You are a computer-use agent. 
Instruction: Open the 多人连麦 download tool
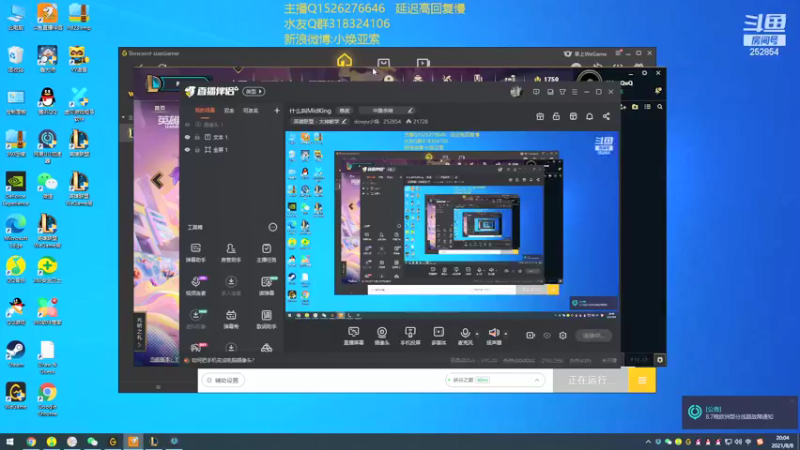point(231,286)
